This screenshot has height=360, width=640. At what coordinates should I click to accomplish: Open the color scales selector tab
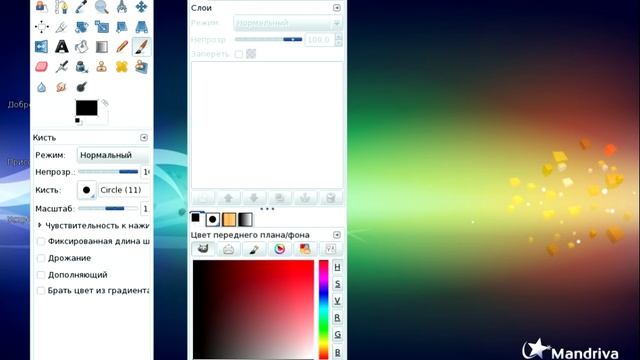point(331,249)
